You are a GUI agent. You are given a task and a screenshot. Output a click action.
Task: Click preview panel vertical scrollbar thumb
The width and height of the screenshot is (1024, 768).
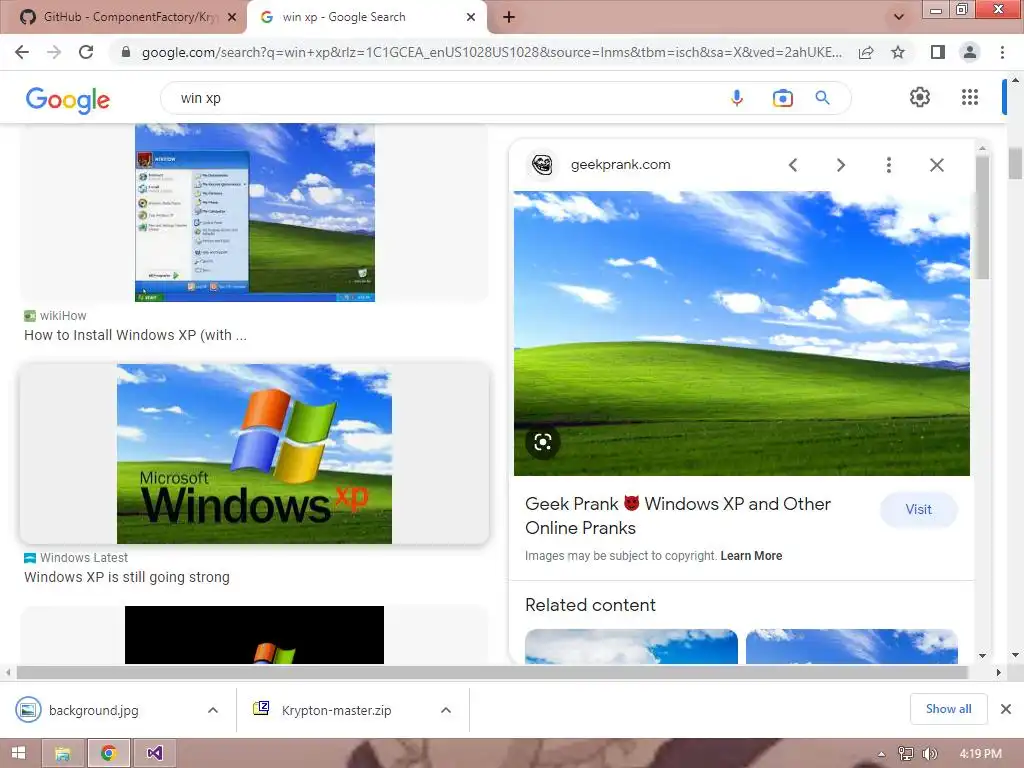click(x=982, y=217)
